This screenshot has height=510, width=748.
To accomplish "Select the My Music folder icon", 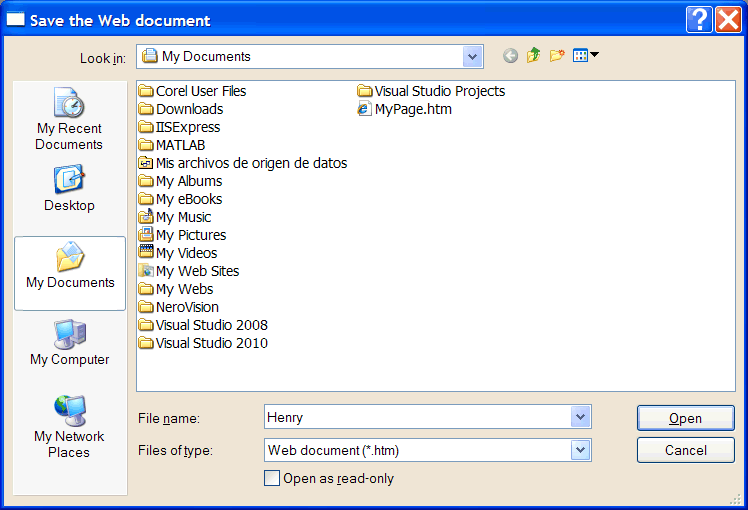I will point(146,217).
